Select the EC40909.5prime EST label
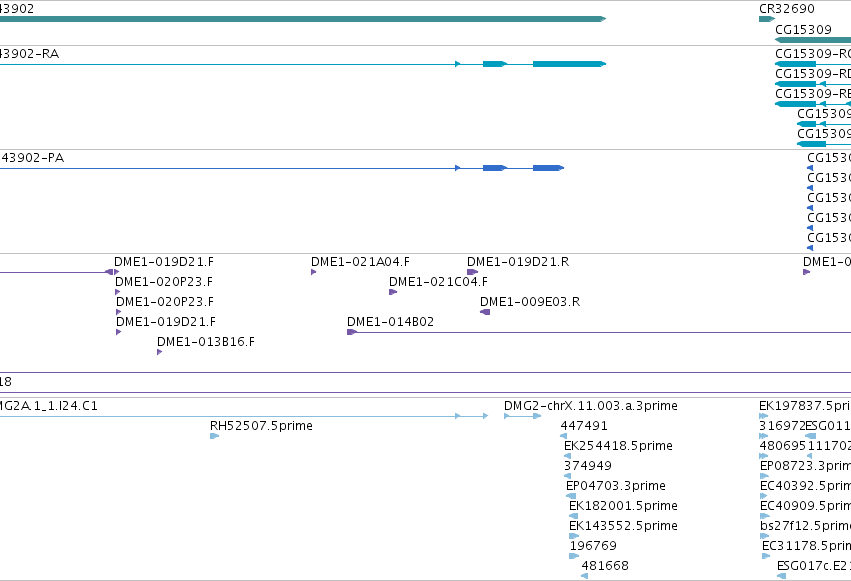Viewport: 851px width, 581px height. pyautogui.click(x=805, y=506)
